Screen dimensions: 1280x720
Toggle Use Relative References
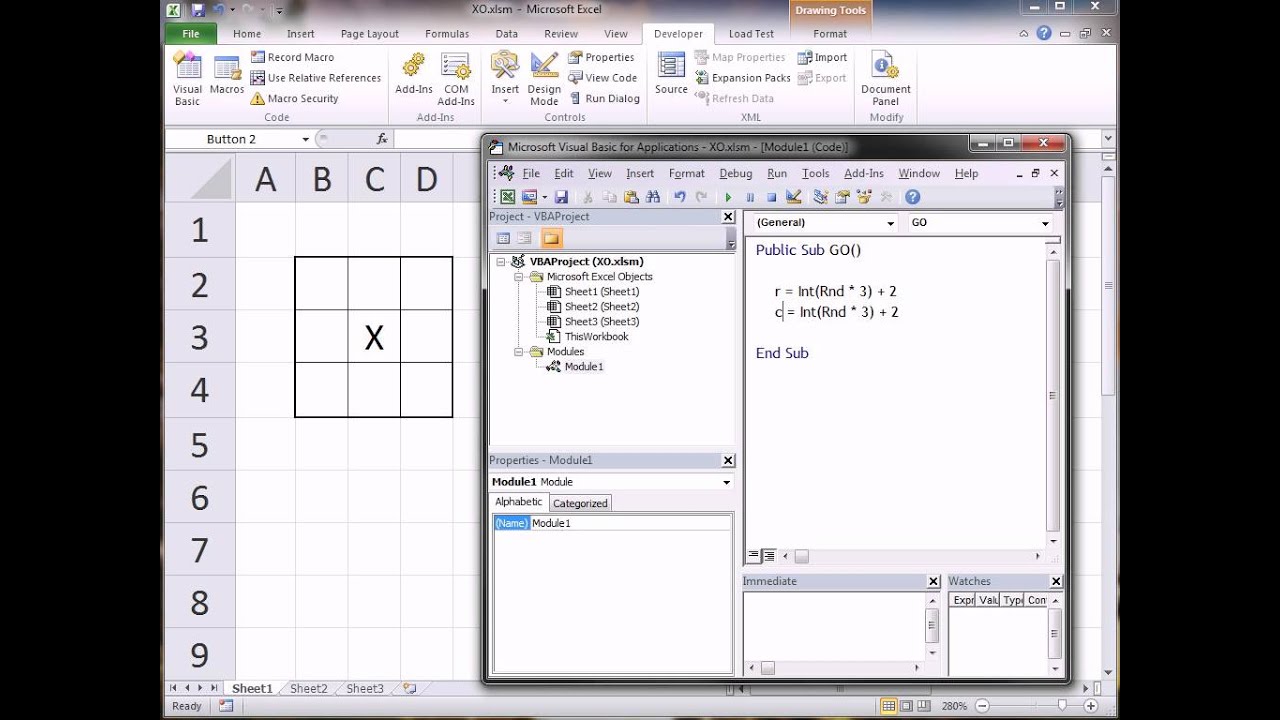pyautogui.click(x=315, y=78)
